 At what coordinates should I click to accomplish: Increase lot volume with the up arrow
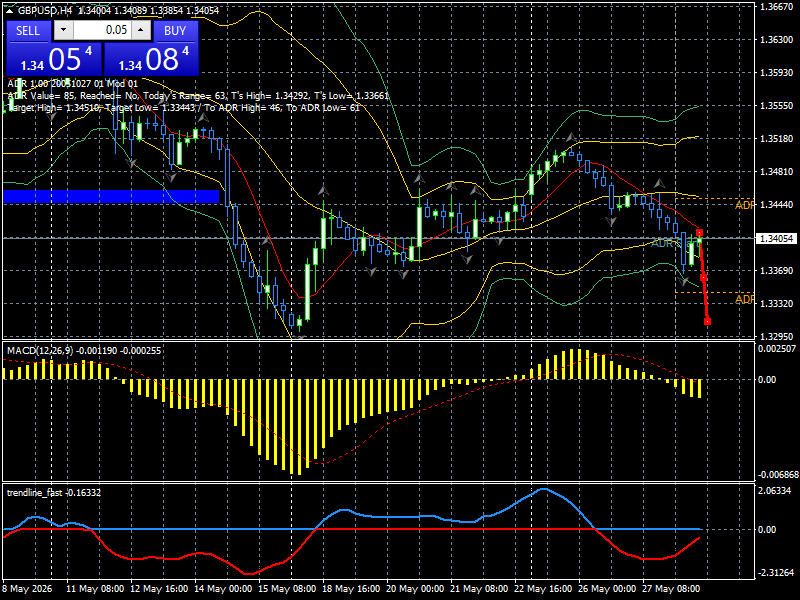[x=141, y=30]
